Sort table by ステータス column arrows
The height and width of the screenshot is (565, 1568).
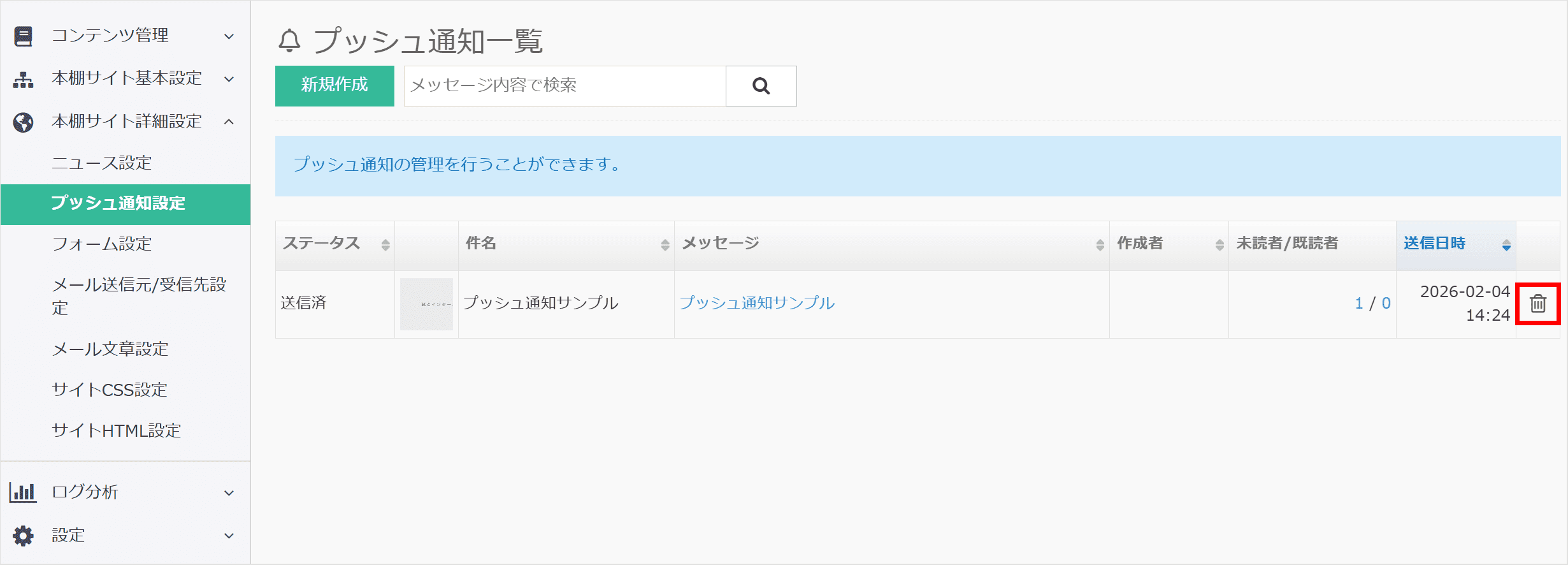(385, 245)
